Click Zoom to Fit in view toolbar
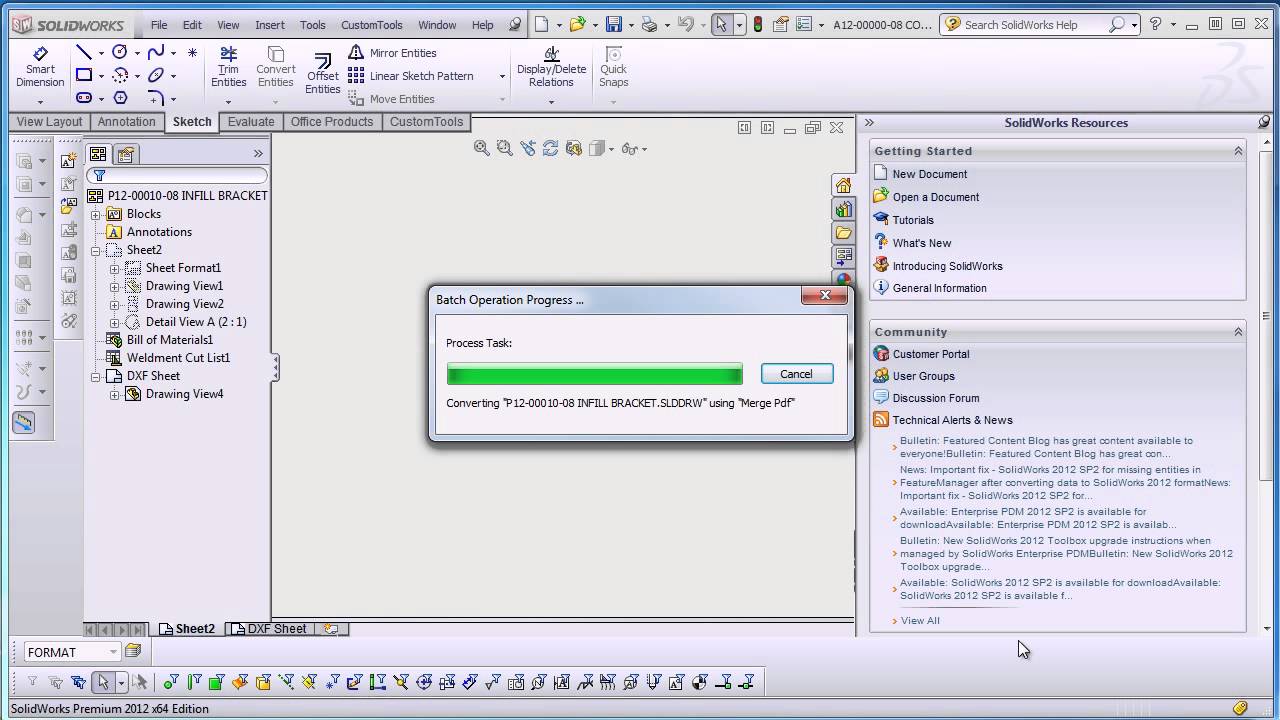This screenshot has width=1280, height=720. [x=482, y=148]
